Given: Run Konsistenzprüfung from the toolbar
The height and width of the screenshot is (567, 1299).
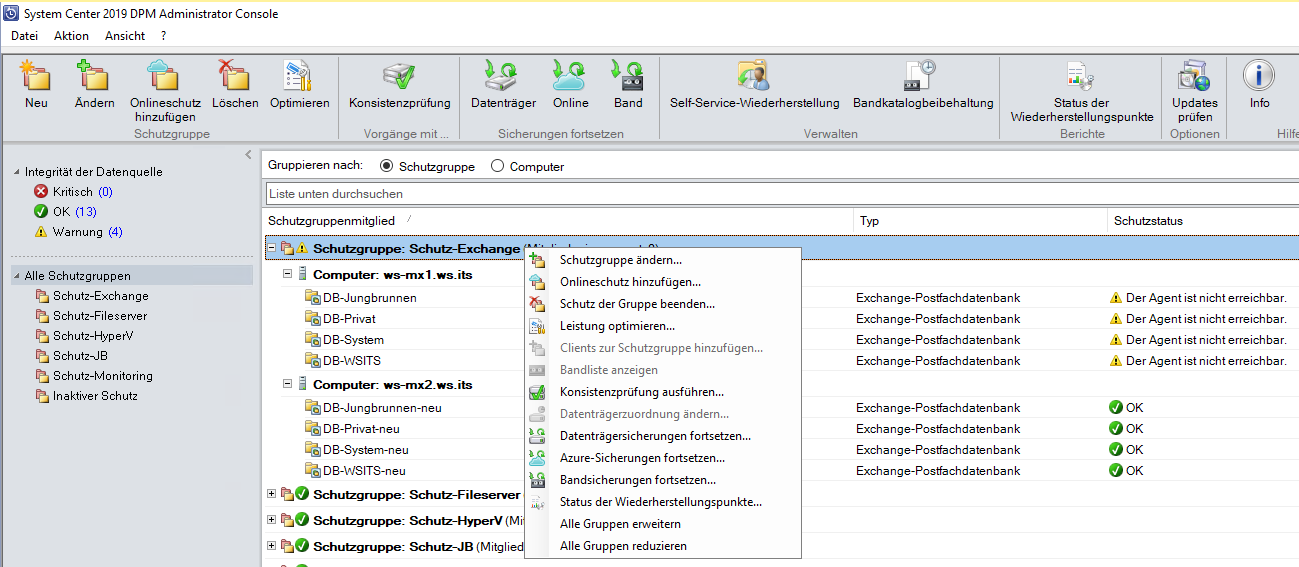Looking at the screenshot, I should [399, 76].
